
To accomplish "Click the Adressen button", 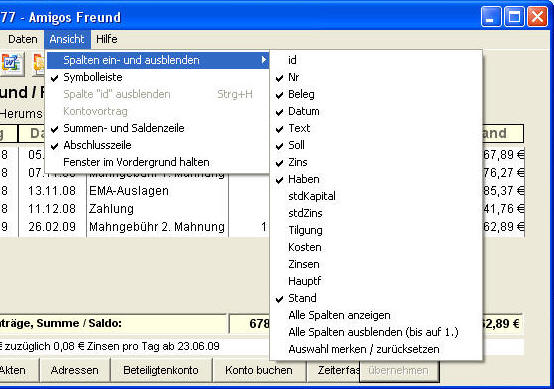I will pos(75,370).
